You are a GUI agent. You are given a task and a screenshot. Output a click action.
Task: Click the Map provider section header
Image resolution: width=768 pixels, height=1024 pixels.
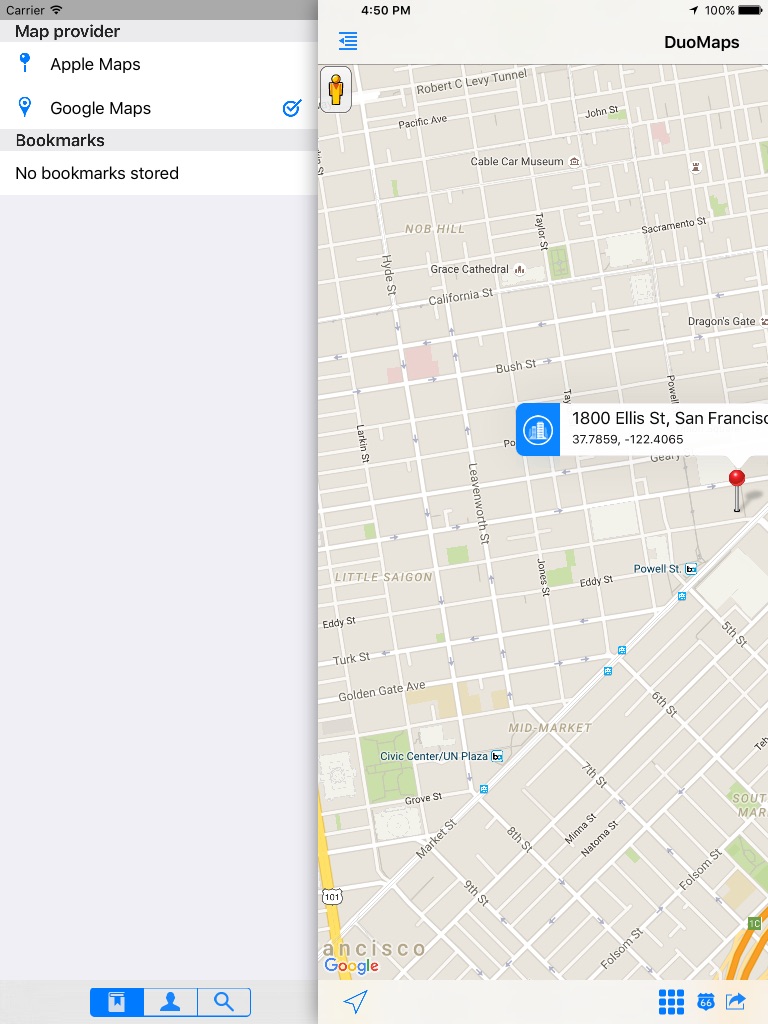point(159,31)
